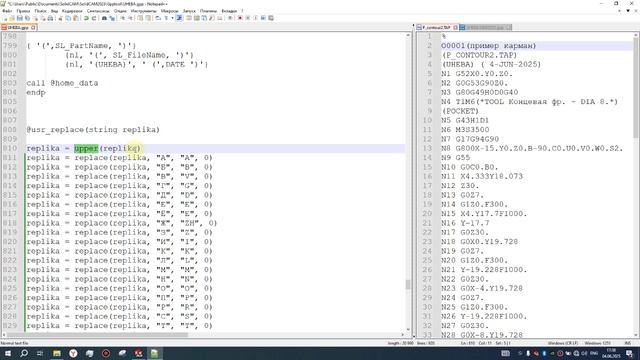640x360 pixels.
Task: Click highlighted word upper on line 810
Action: pyautogui.click(x=86, y=148)
